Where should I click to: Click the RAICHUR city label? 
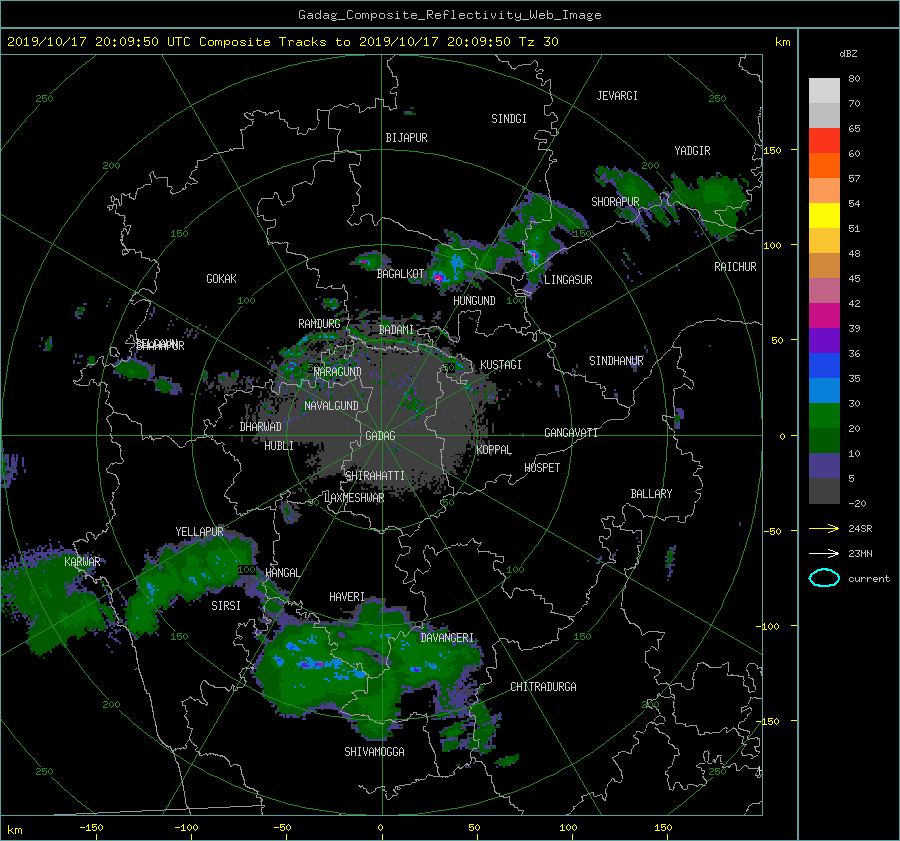point(735,266)
